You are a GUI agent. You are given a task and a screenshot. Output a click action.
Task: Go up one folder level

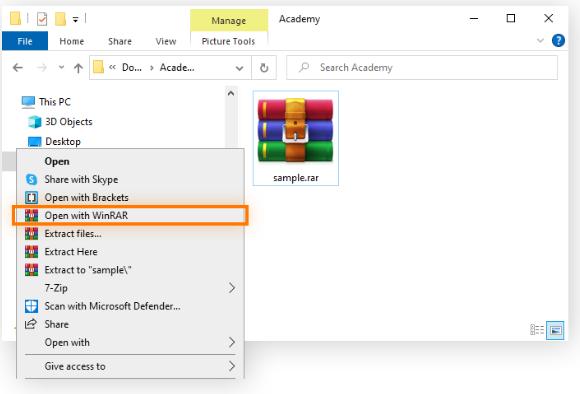[x=78, y=68]
